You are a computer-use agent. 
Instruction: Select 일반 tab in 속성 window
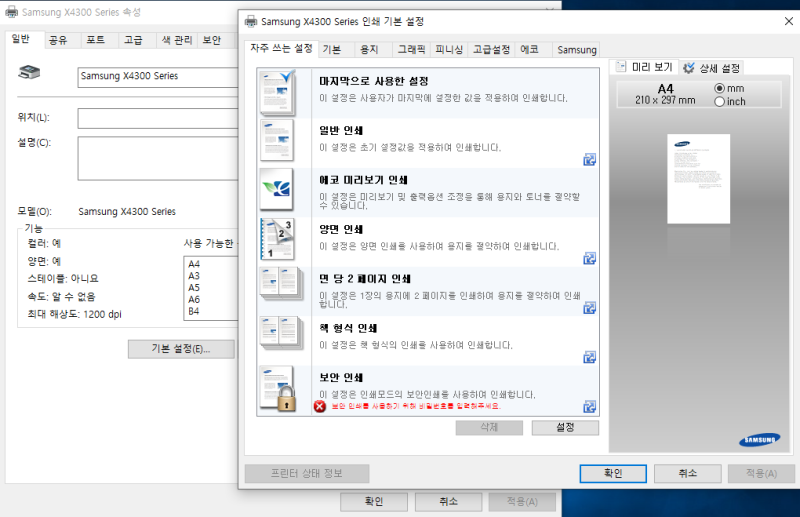[x=25, y=39]
